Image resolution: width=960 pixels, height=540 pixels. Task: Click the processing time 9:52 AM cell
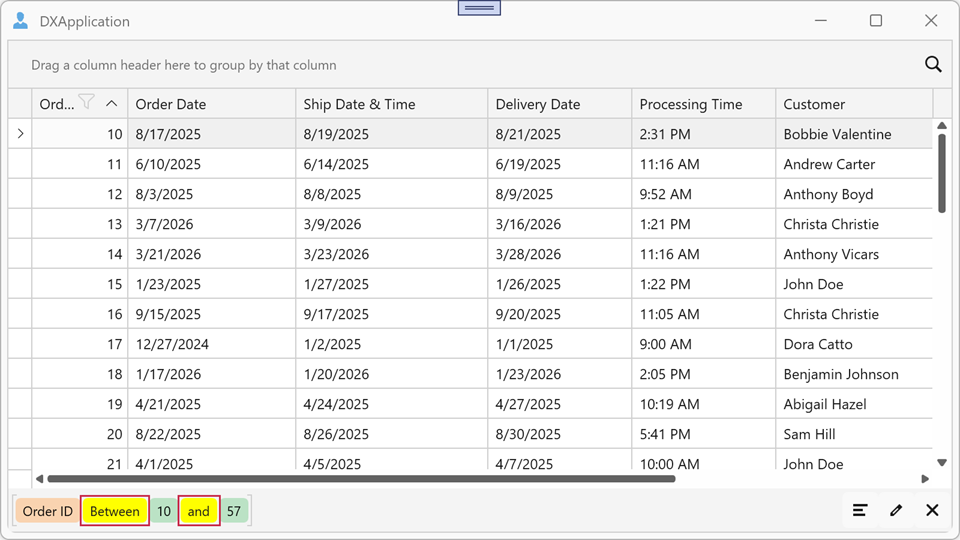(703, 194)
